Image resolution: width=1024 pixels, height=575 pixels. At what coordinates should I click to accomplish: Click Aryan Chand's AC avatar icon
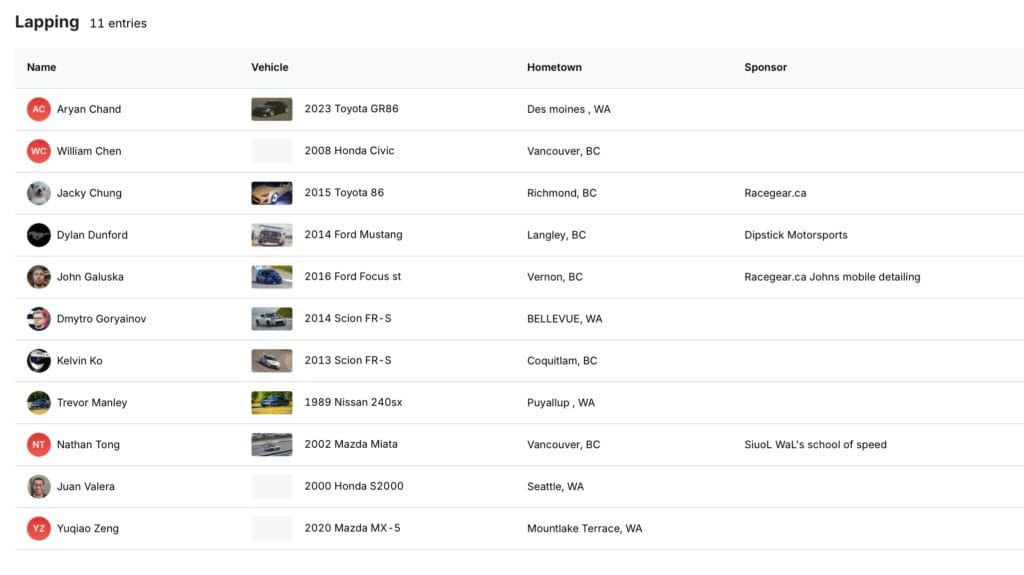[39, 109]
